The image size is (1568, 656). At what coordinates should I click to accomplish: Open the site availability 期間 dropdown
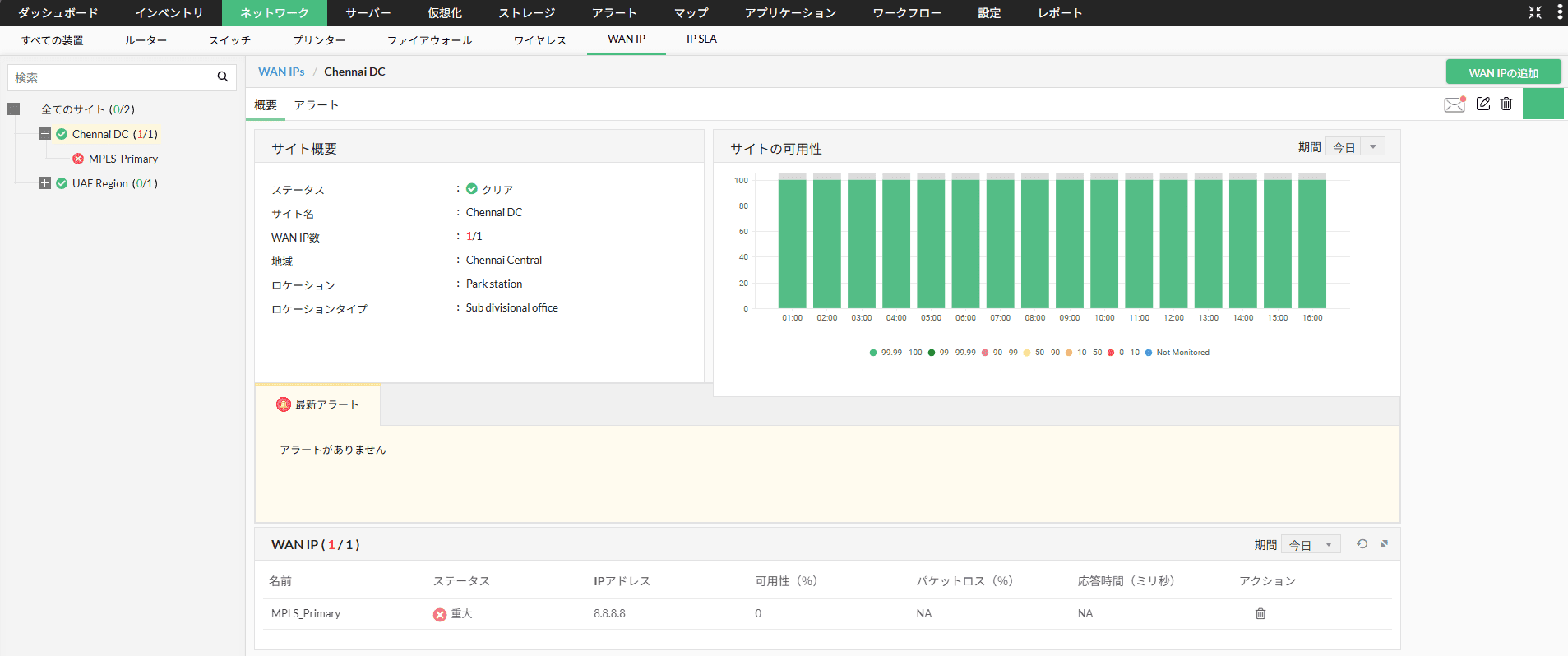pos(1355,146)
